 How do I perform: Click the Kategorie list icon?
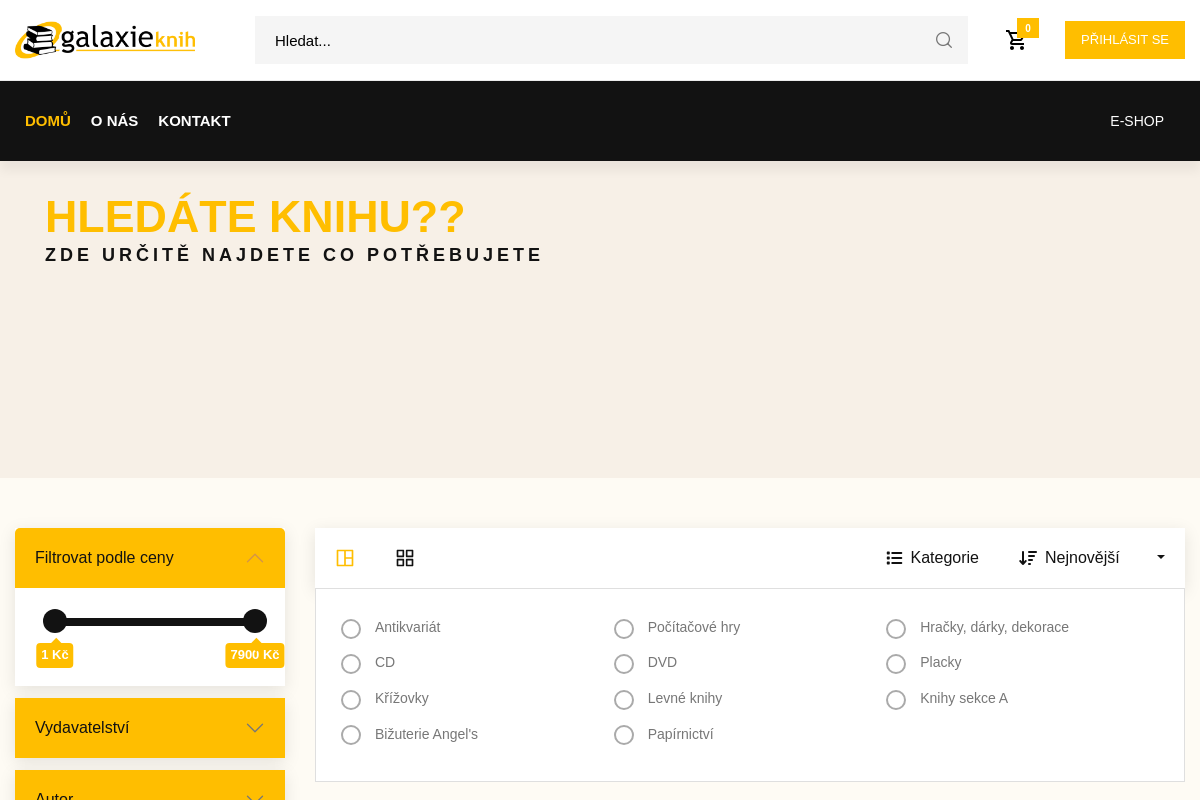click(x=895, y=558)
